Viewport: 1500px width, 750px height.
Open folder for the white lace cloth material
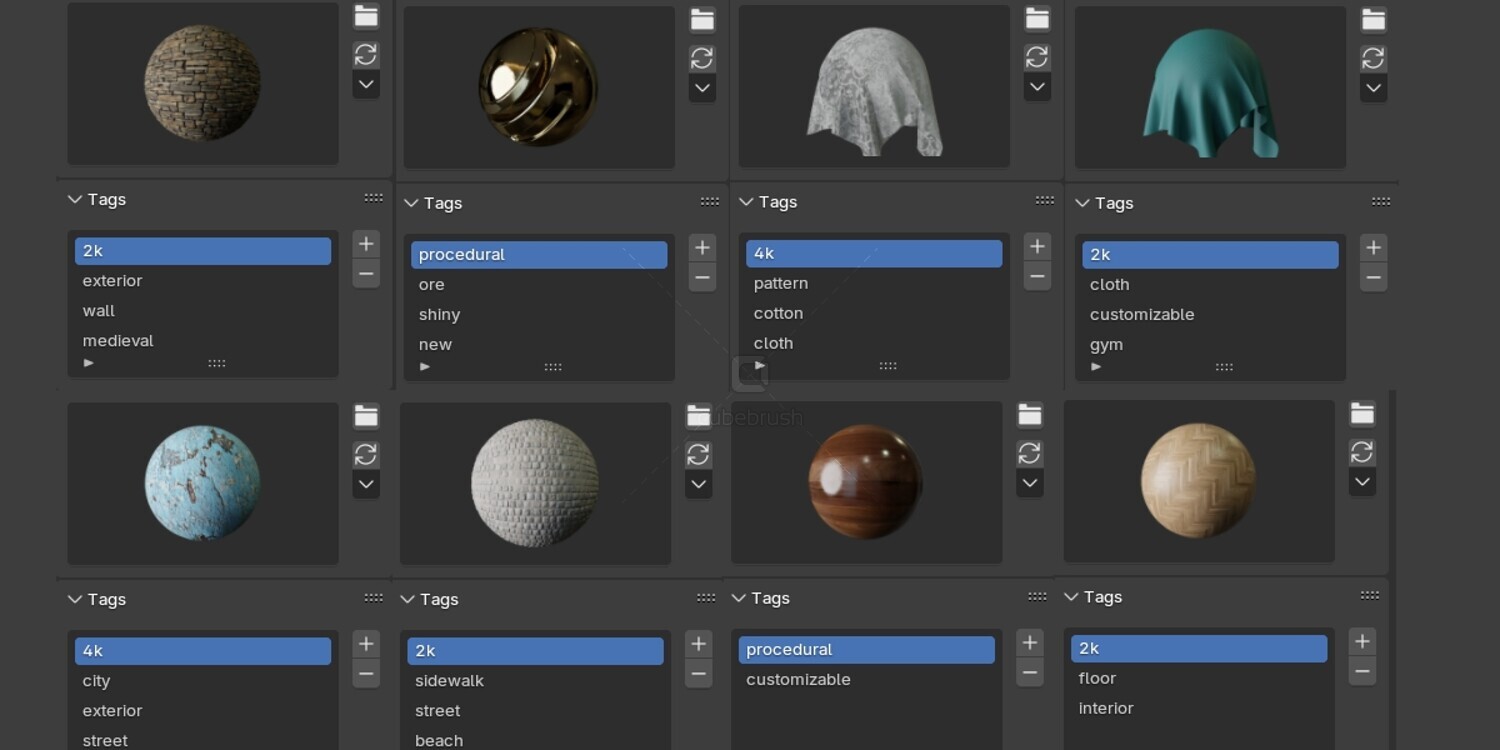pos(1037,19)
